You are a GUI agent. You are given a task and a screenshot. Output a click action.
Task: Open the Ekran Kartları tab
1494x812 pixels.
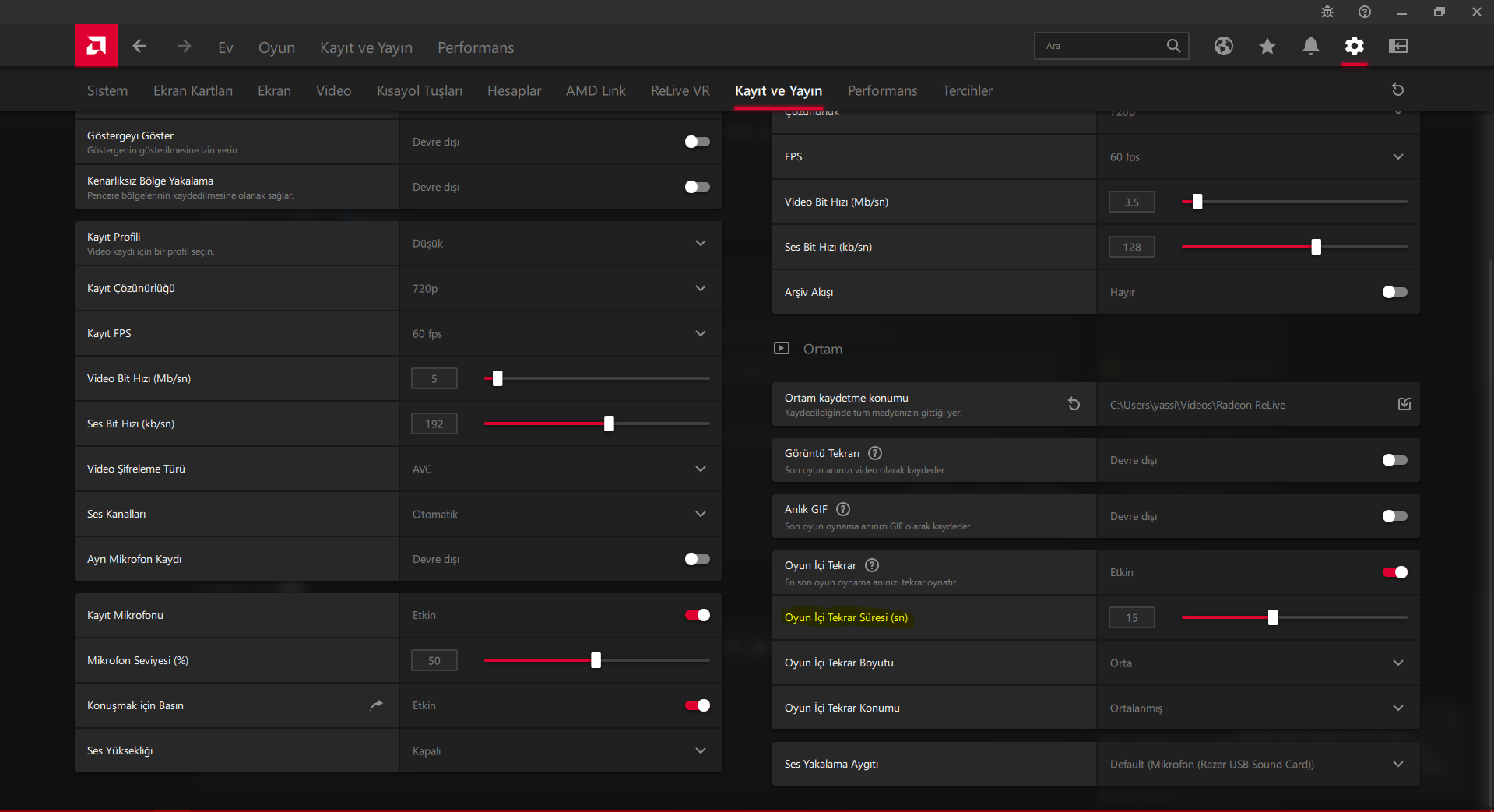(x=192, y=91)
